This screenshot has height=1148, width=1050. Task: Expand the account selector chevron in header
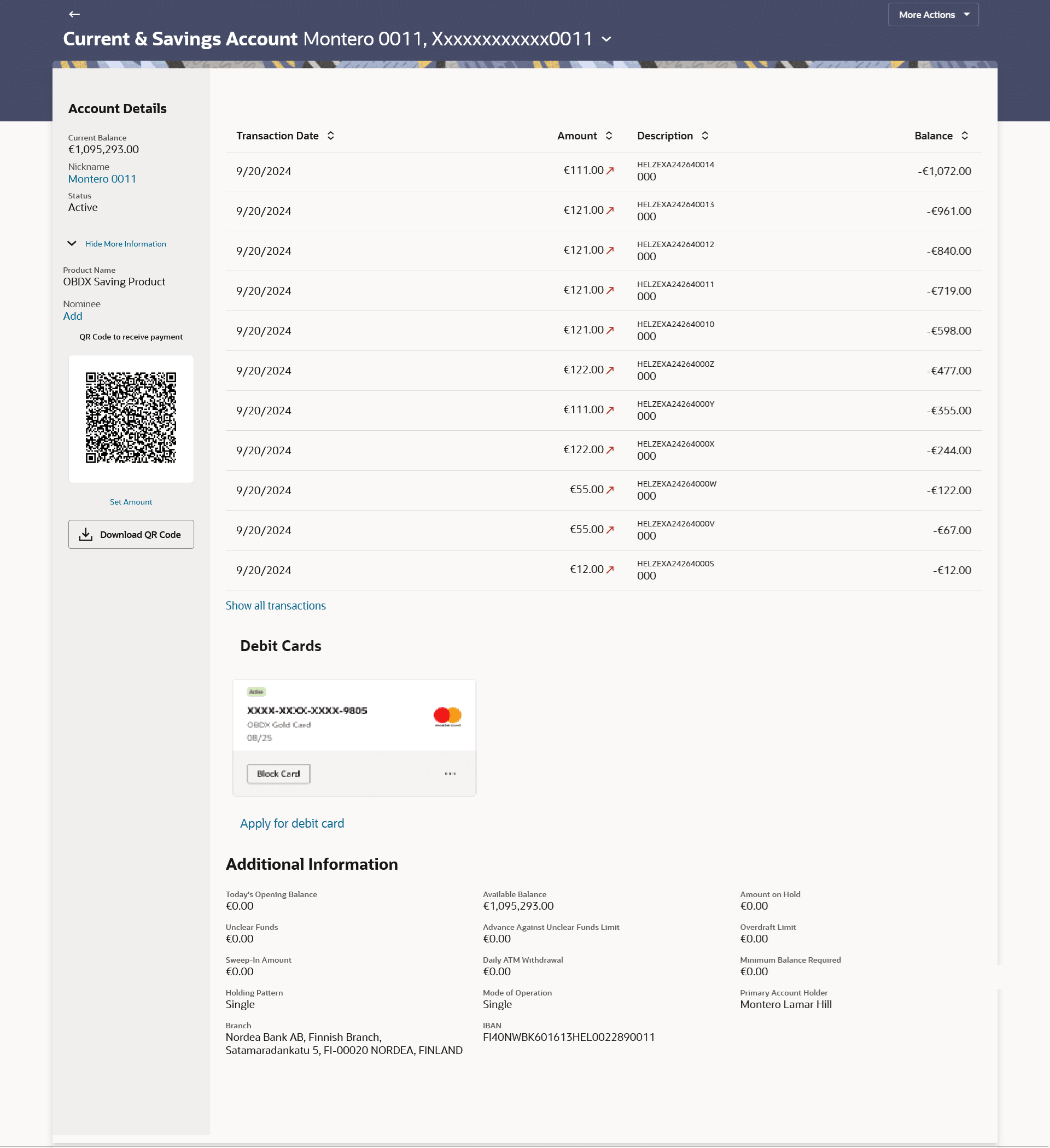pyautogui.click(x=606, y=39)
